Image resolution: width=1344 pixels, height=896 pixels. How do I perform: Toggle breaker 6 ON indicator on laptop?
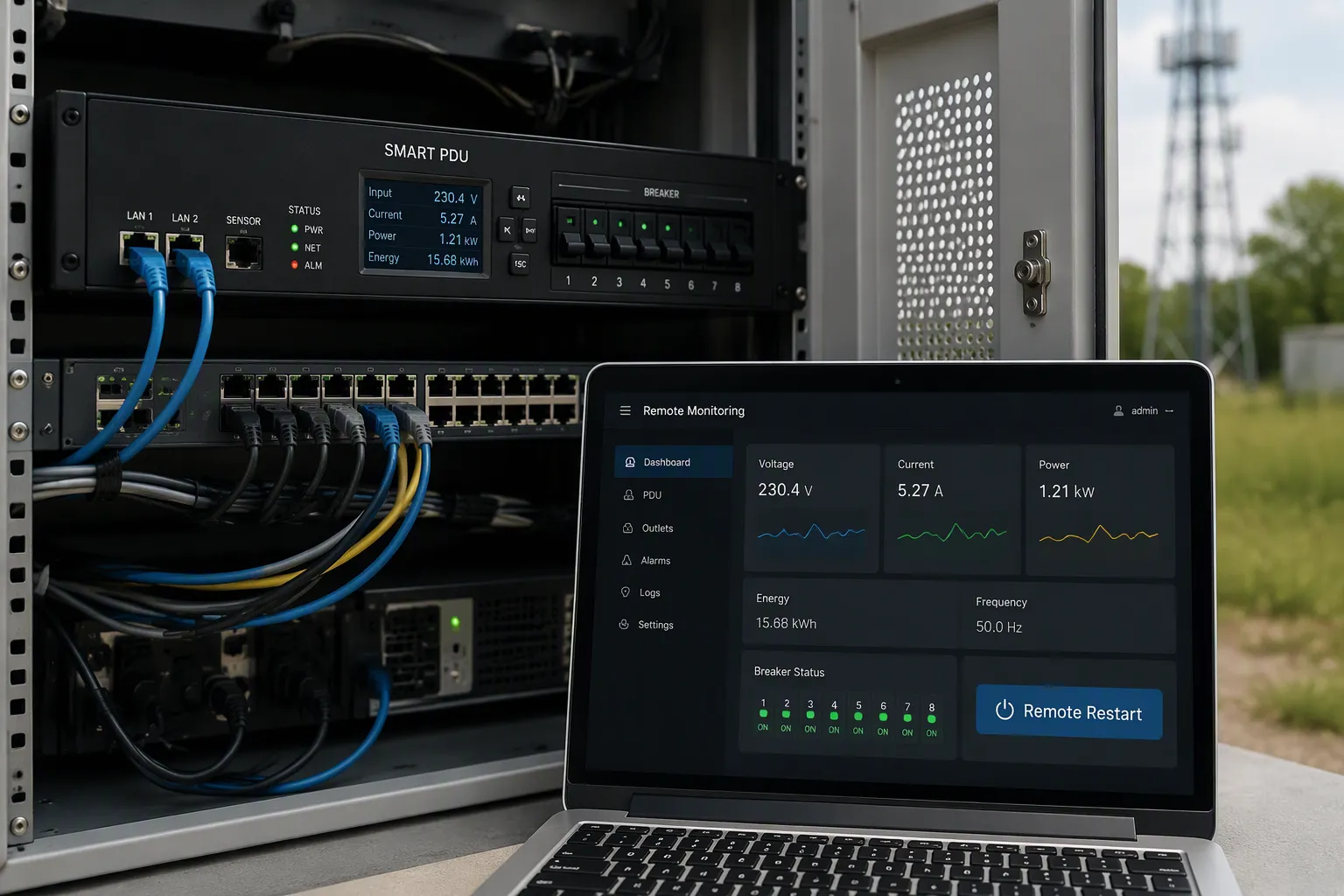[883, 718]
